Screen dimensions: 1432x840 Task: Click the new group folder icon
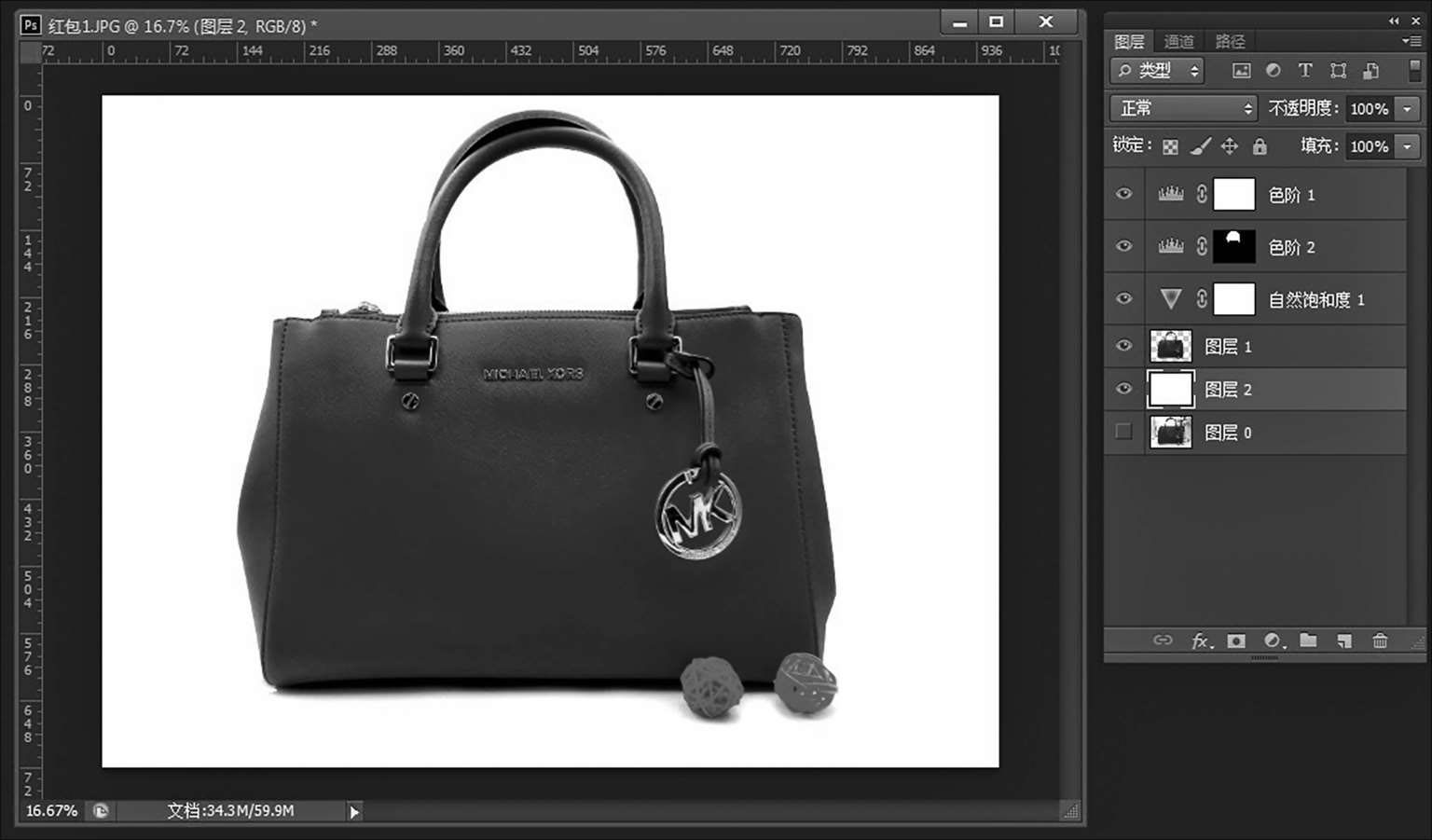1308,640
